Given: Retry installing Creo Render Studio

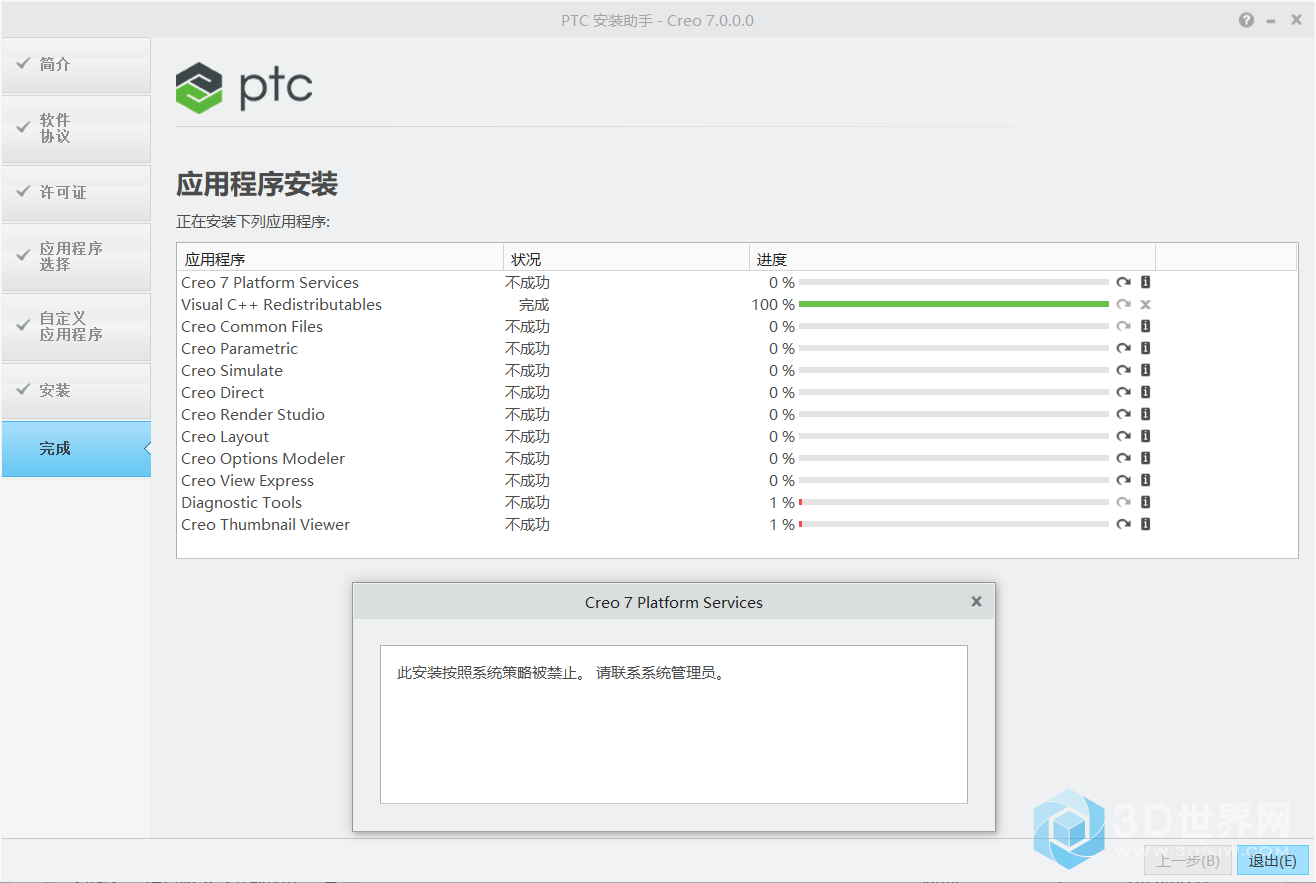Looking at the screenshot, I should click(1123, 414).
